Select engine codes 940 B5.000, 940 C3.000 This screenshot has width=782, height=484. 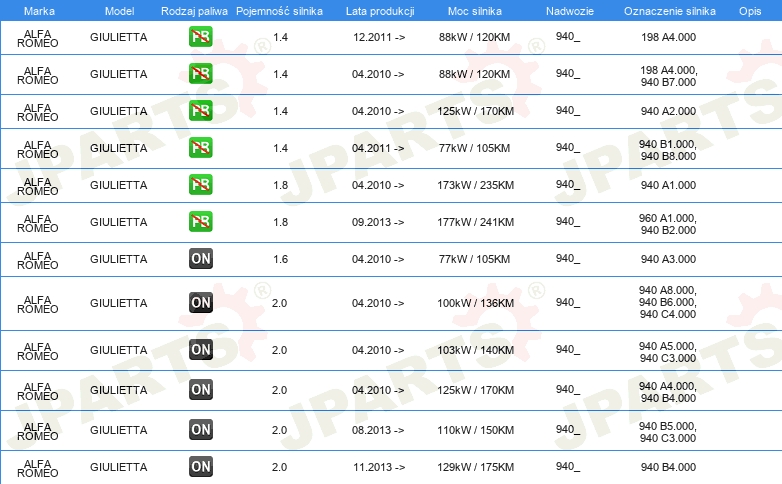pyautogui.click(x=668, y=432)
